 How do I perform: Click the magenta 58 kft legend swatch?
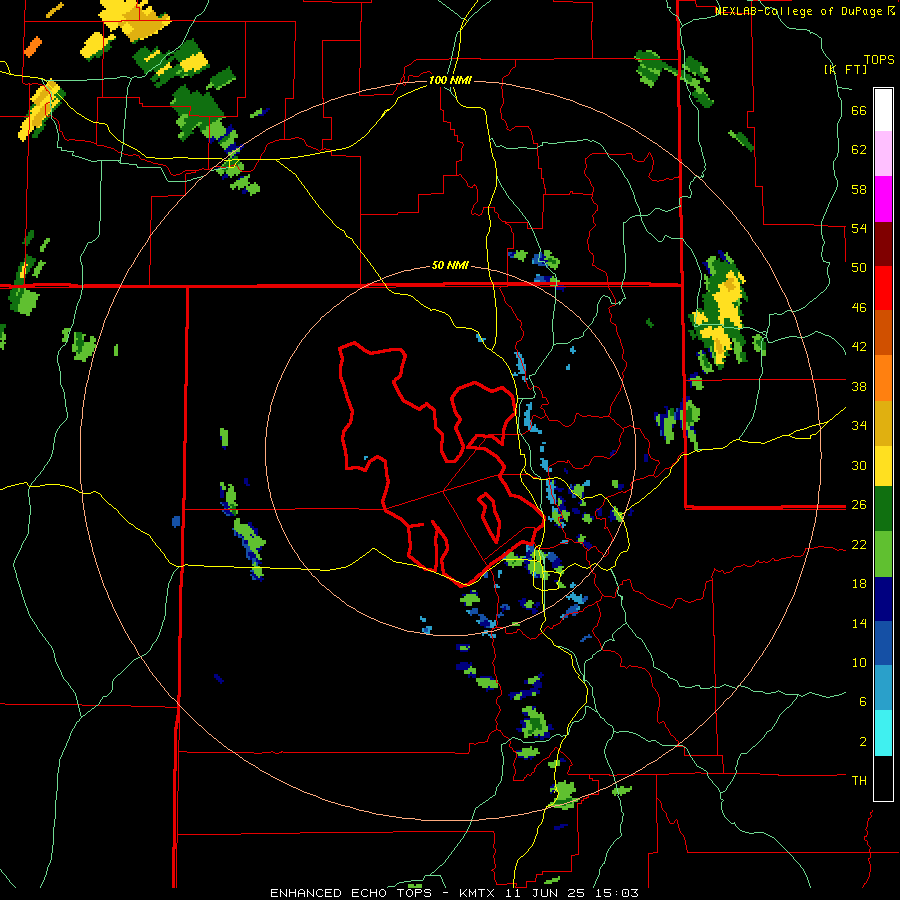pos(883,199)
